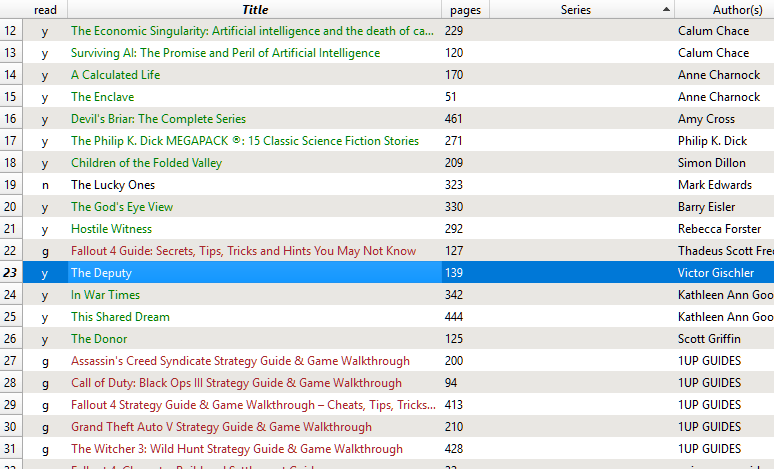Select row number 31 header
Screen dimensions: 774x469
tap(10, 449)
